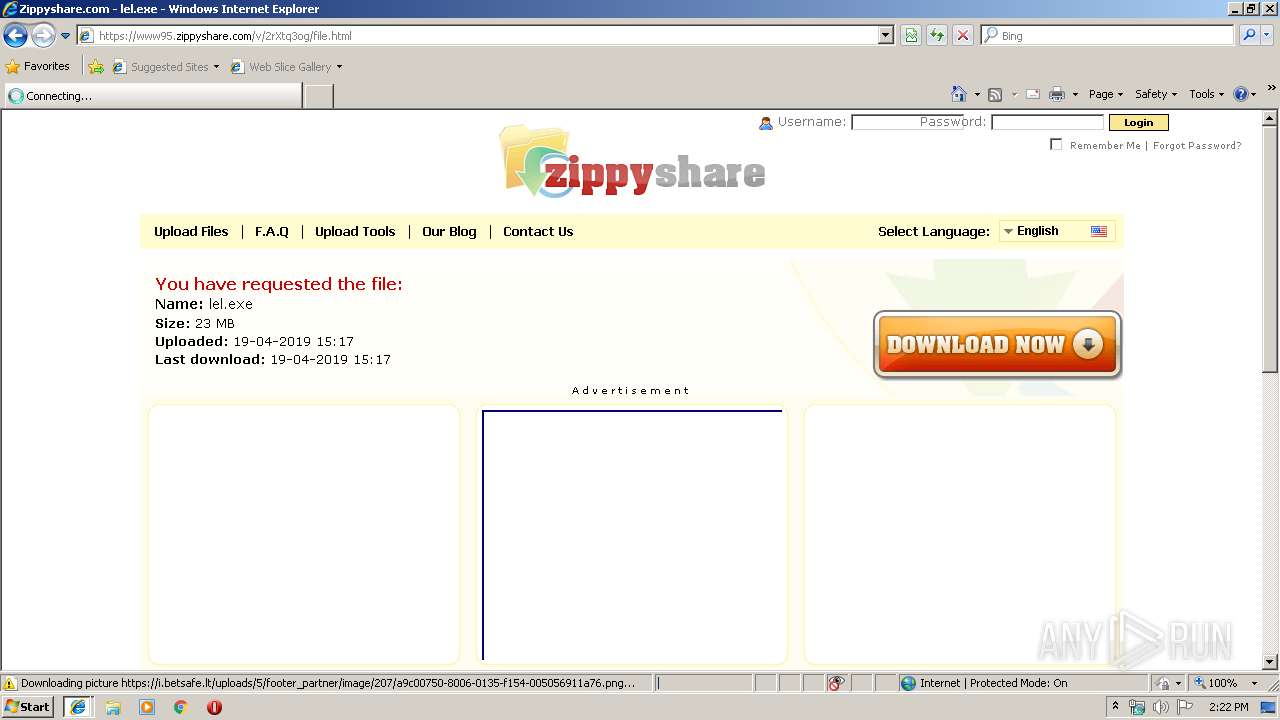Image resolution: width=1280 pixels, height=720 pixels.
Task: Open the Tools menu
Action: pos(1206,94)
